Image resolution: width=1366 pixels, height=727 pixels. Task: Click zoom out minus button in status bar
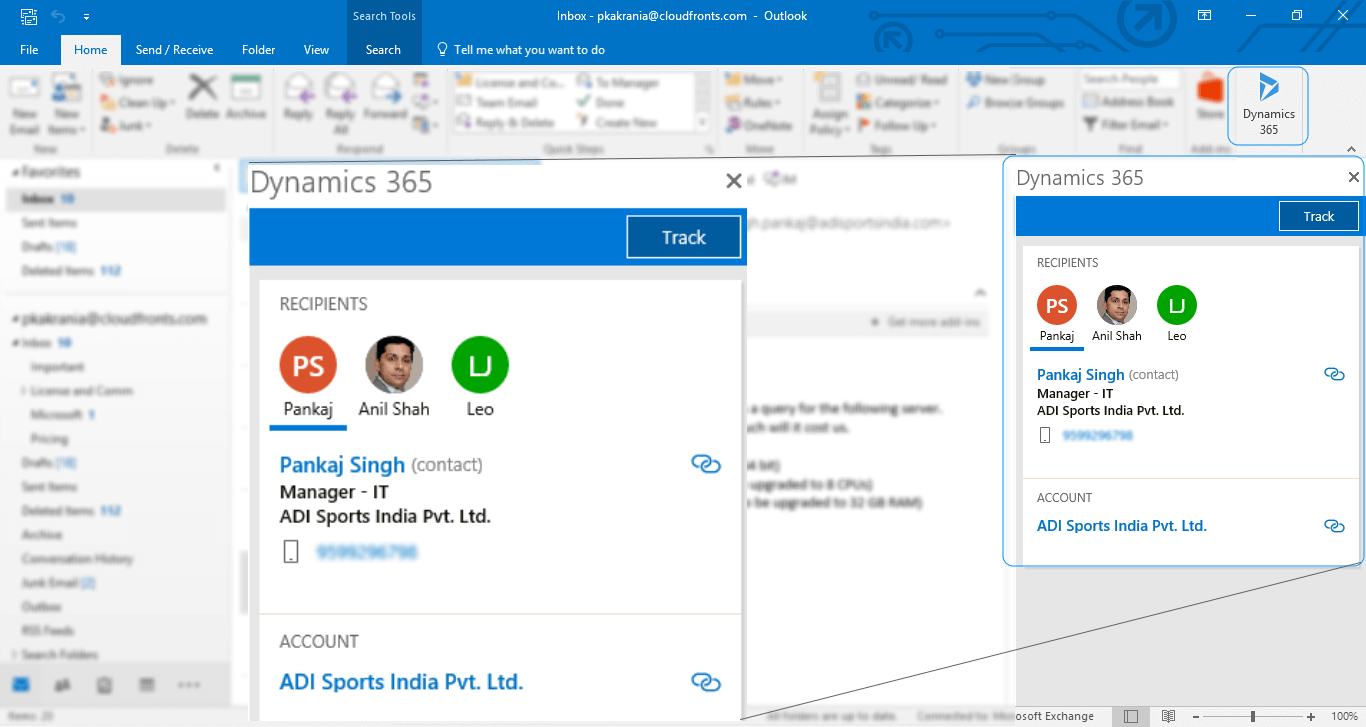1197,716
